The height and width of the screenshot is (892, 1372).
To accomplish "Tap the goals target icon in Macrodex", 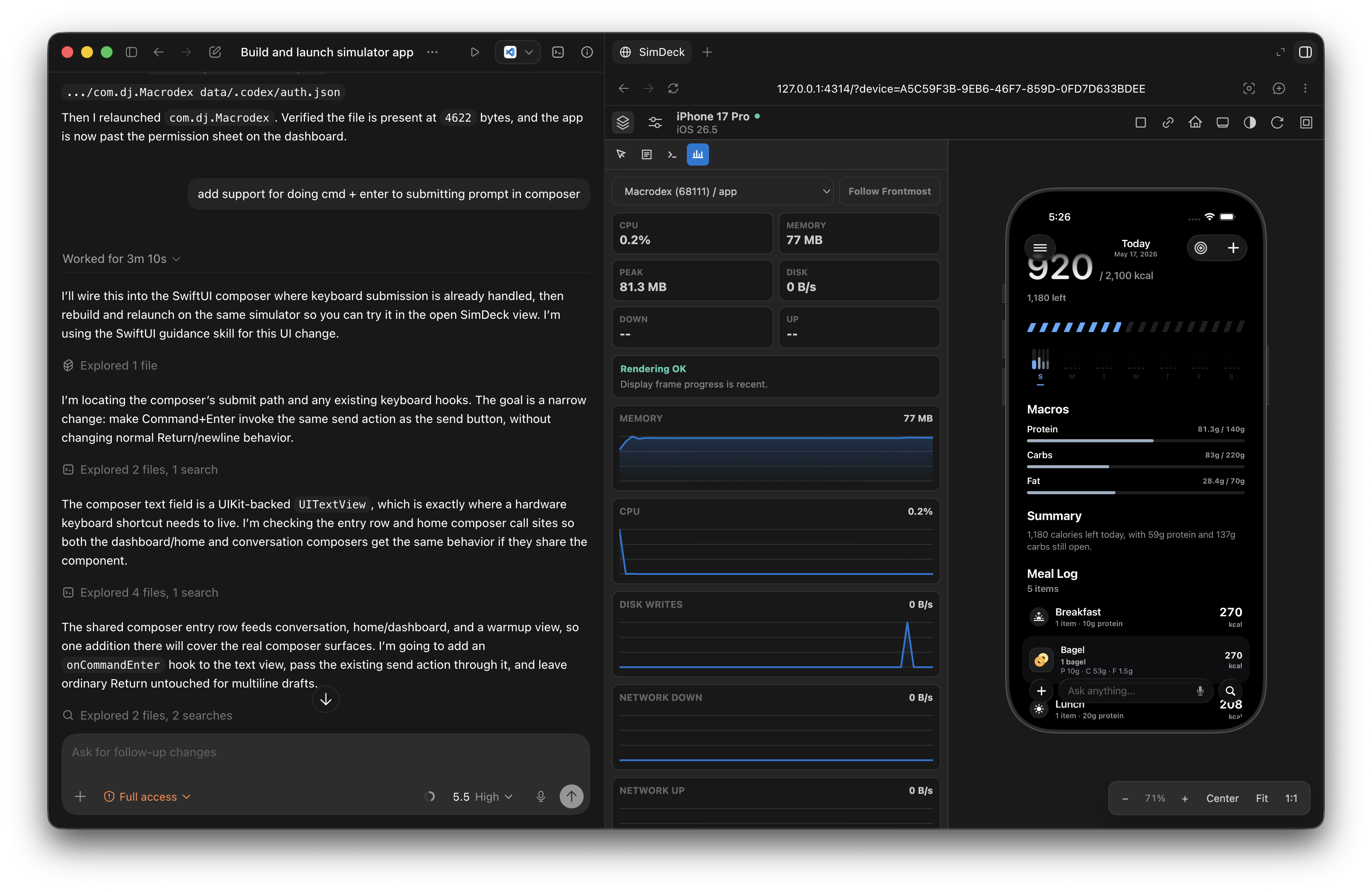I will [x=1201, y=248].
